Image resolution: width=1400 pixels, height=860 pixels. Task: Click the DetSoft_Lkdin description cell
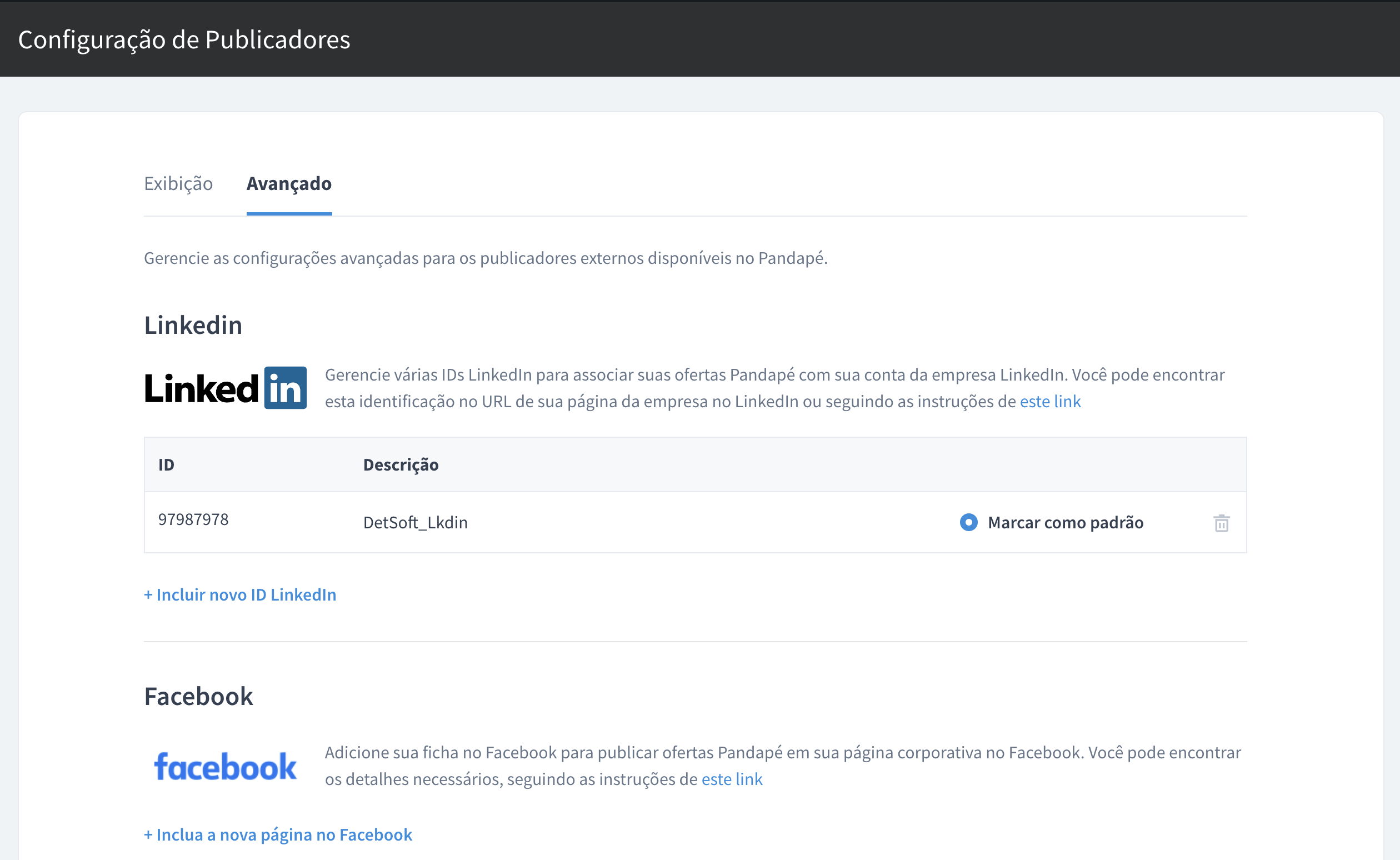415,522
